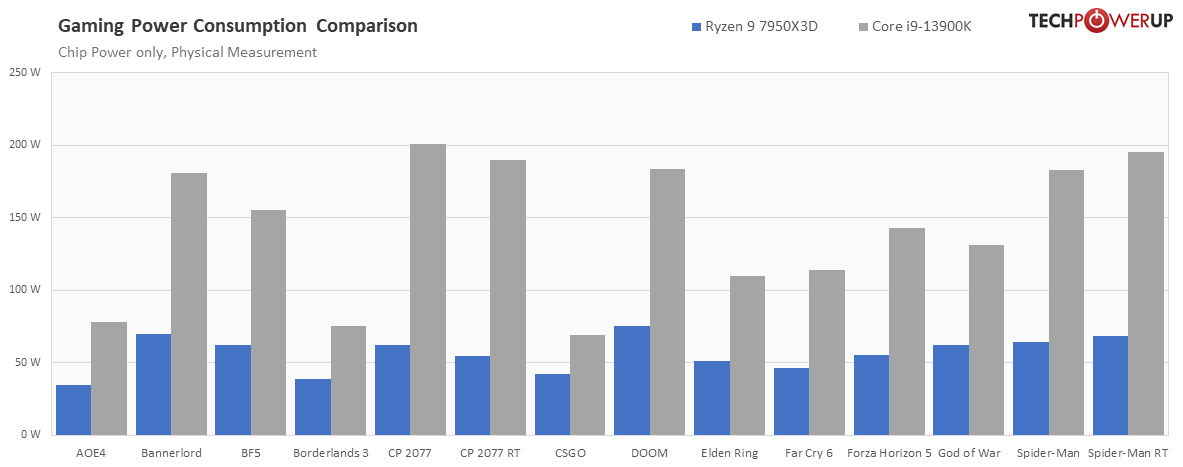The width and height of the screenshot is (1183, 467).
Task: Click the chart title Gaming Power Consumption Comparison
Action: pos(238,26)
